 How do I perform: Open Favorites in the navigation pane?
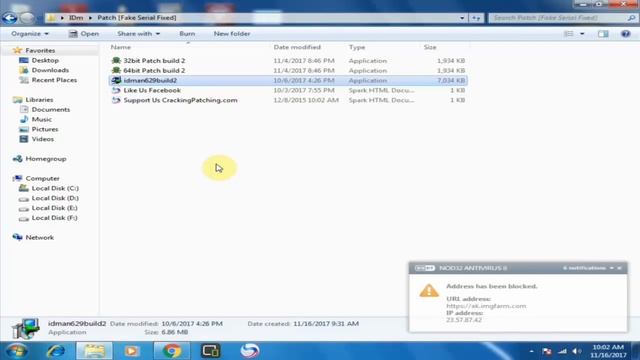40,51
